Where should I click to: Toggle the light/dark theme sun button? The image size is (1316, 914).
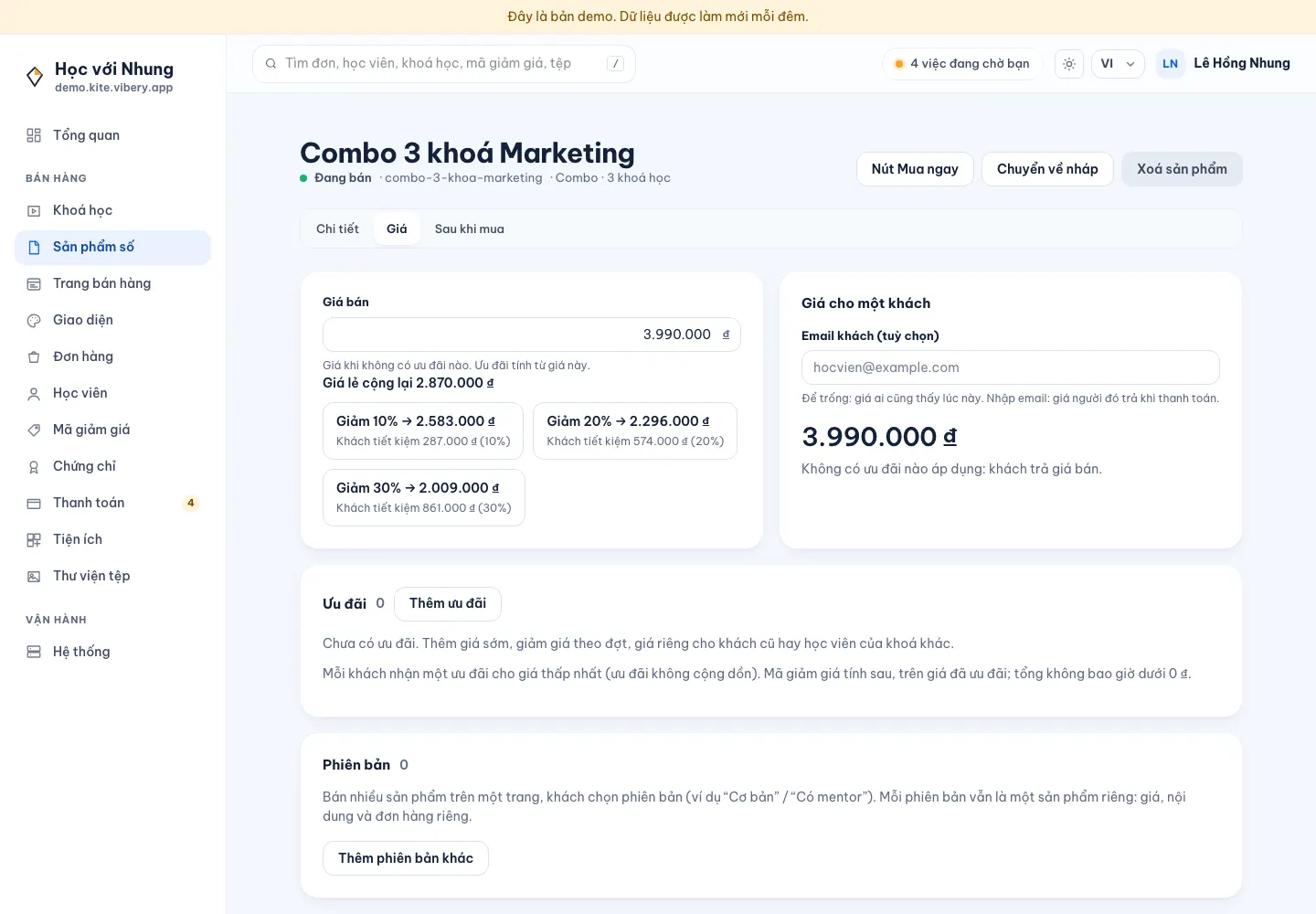point(1068,64)
